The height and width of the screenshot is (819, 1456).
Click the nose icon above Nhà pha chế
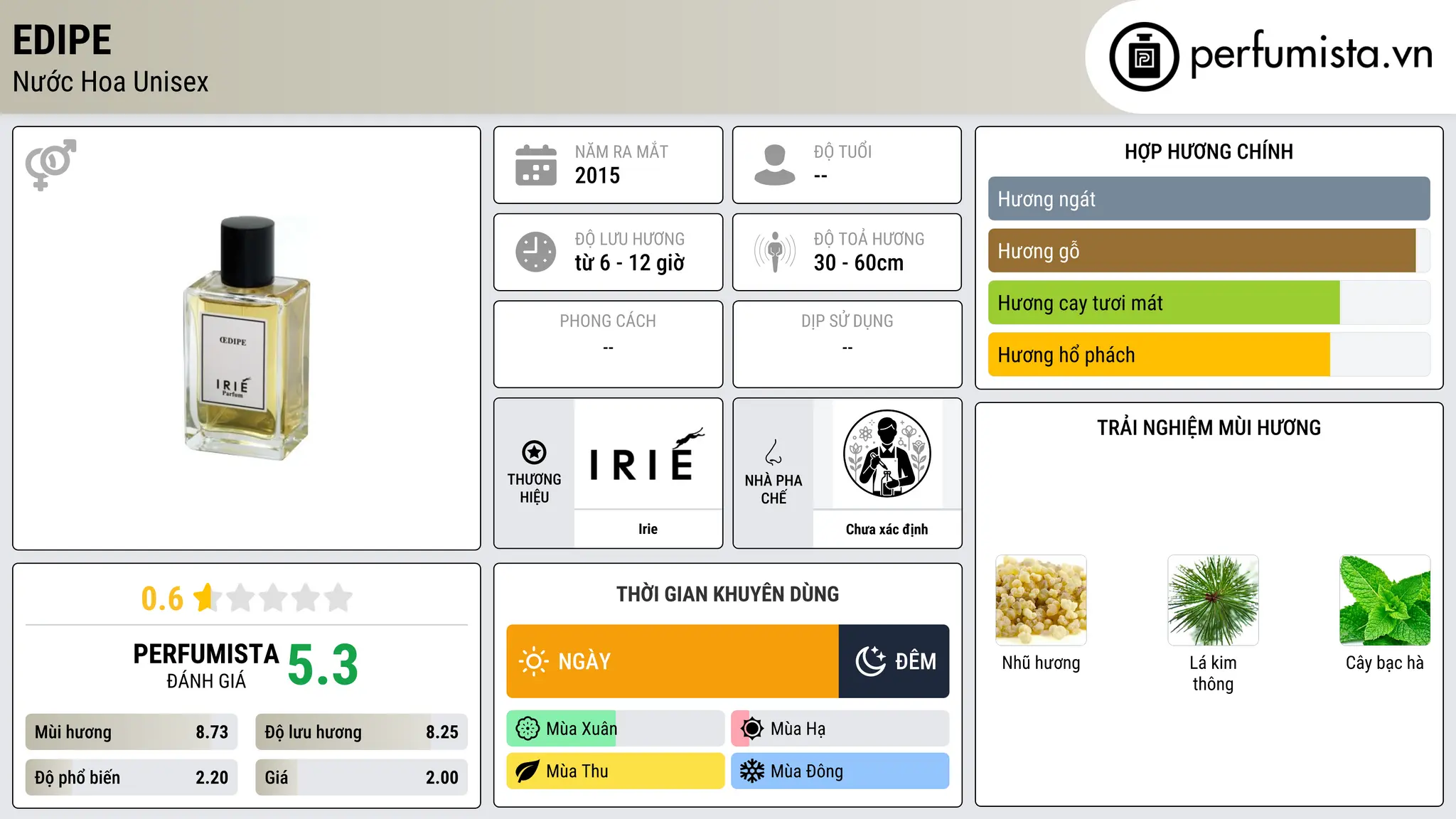(773, 452)
